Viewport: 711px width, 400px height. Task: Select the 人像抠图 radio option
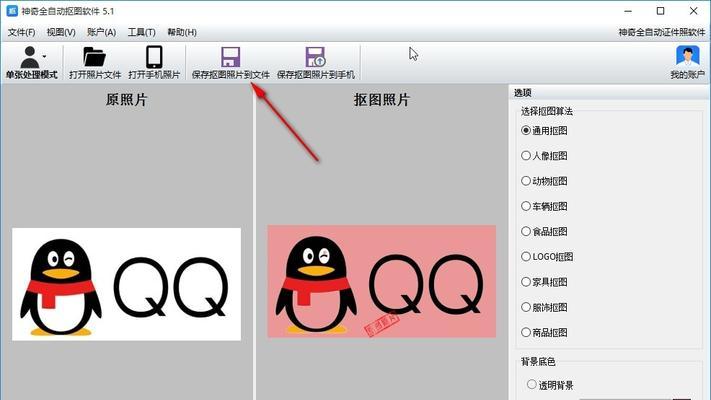coord(544,156)
